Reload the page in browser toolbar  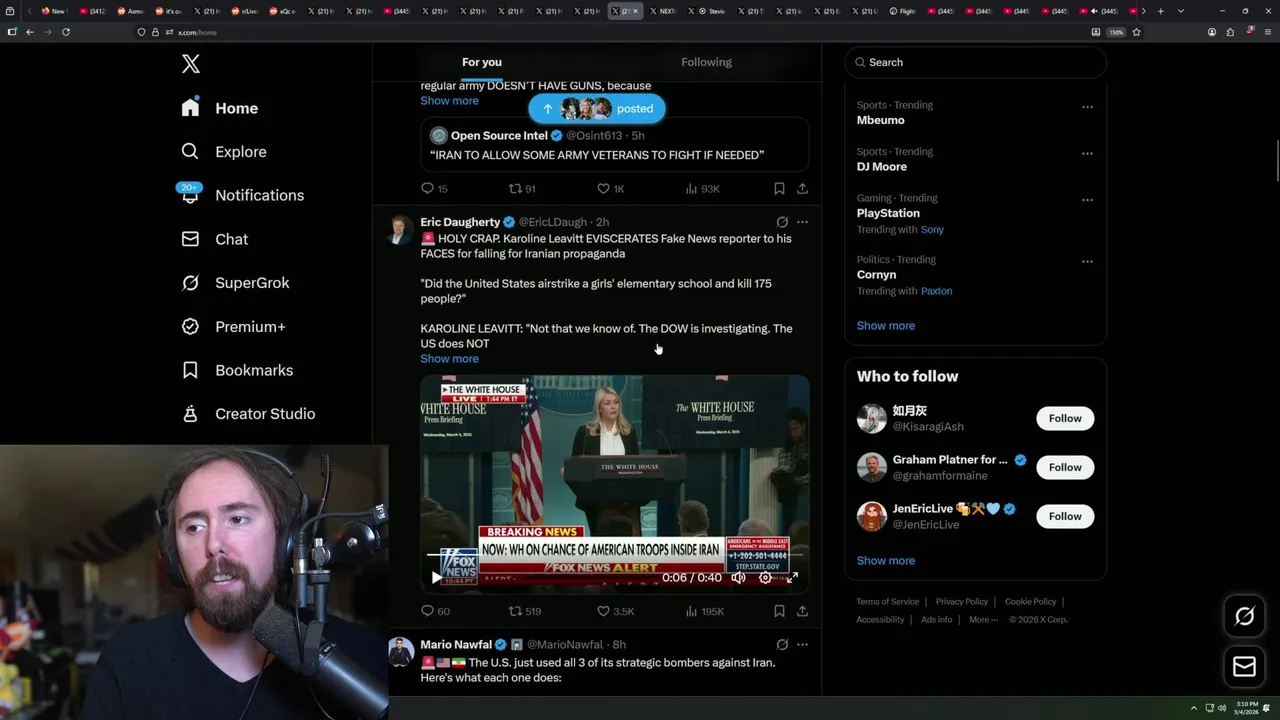66,32
